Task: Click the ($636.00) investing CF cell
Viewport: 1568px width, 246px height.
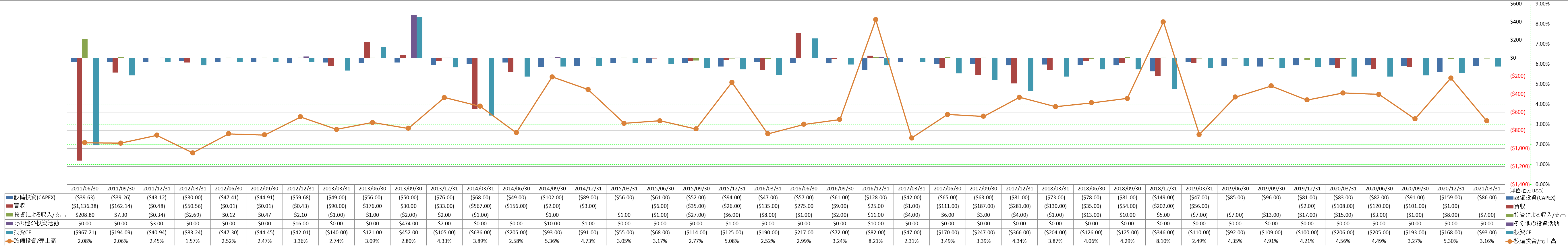Action: pos(480,232)
